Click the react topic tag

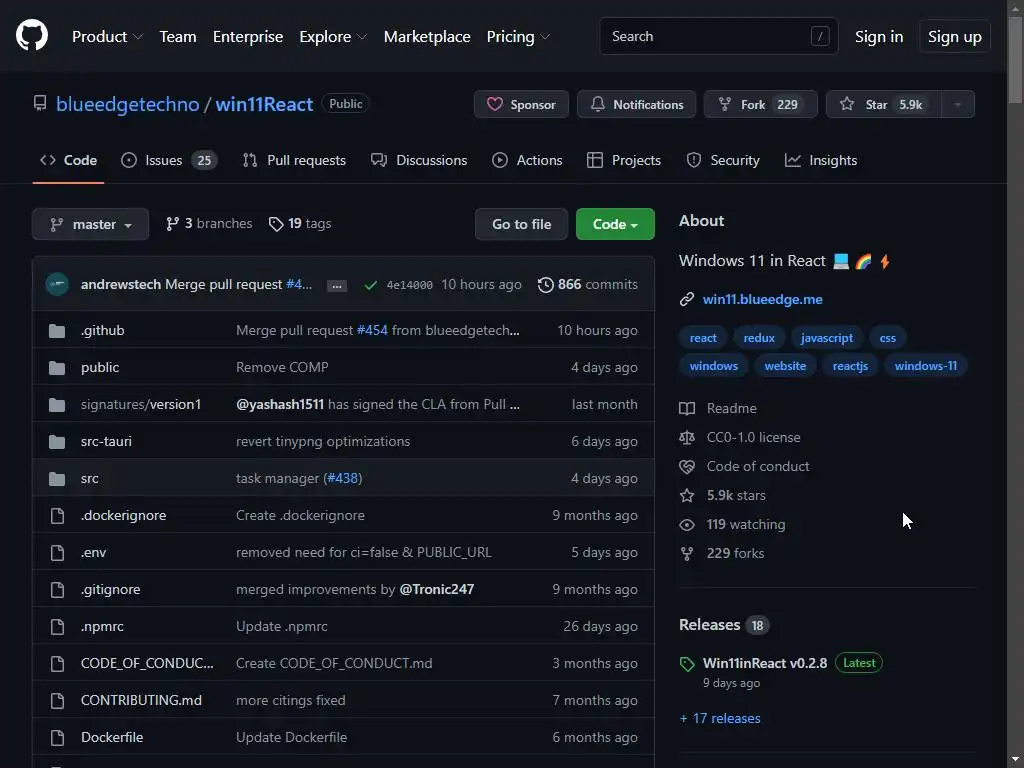pos(703,338)
